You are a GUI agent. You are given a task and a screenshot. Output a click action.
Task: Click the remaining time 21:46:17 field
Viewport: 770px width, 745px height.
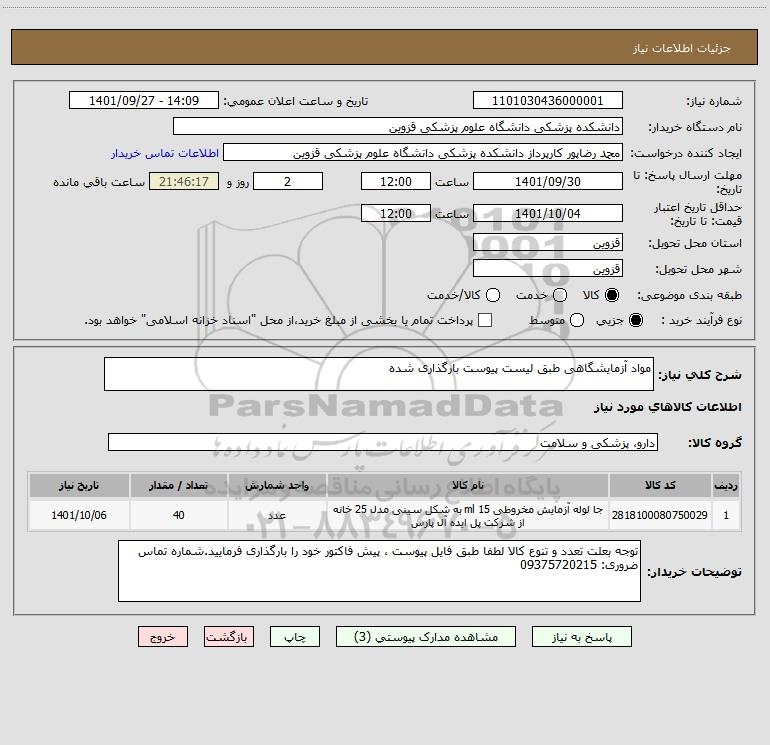click(x=184, y=182)
